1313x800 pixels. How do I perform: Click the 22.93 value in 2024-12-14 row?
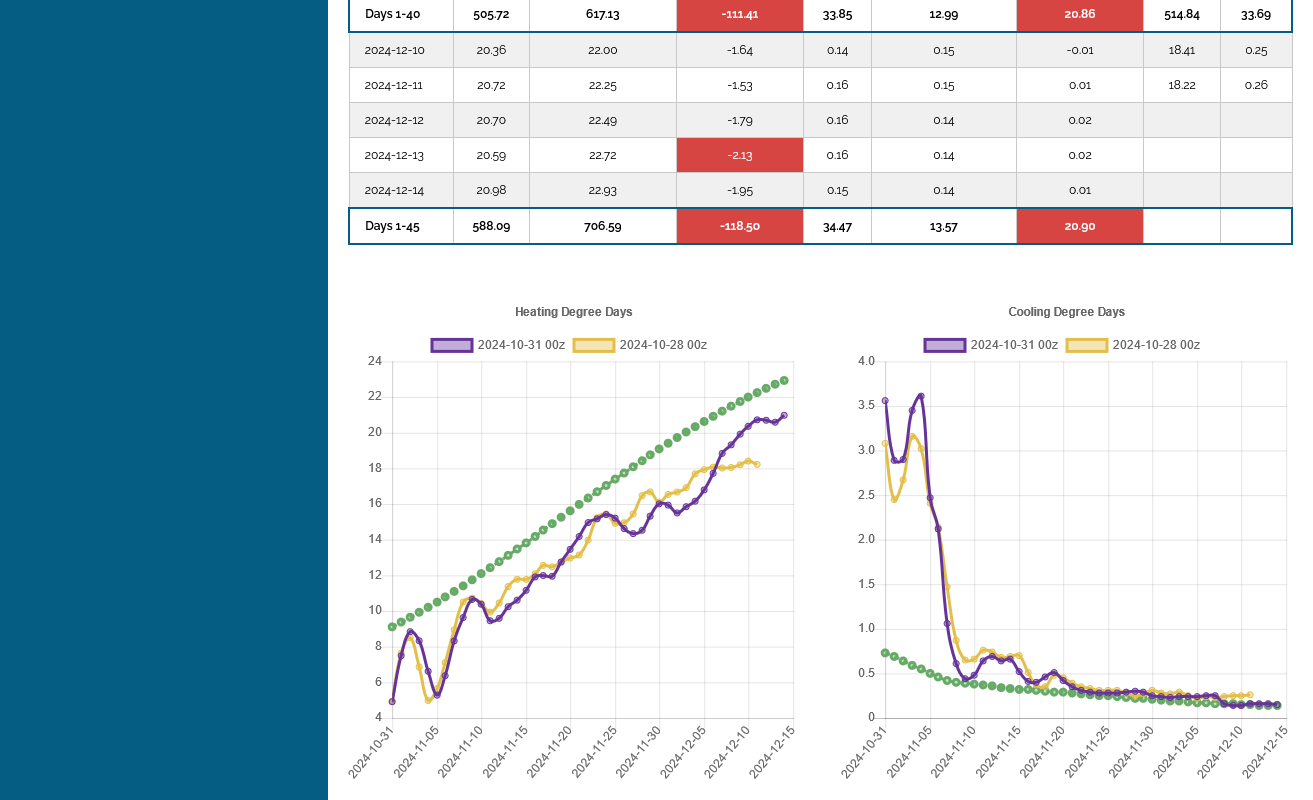(603, 190)
